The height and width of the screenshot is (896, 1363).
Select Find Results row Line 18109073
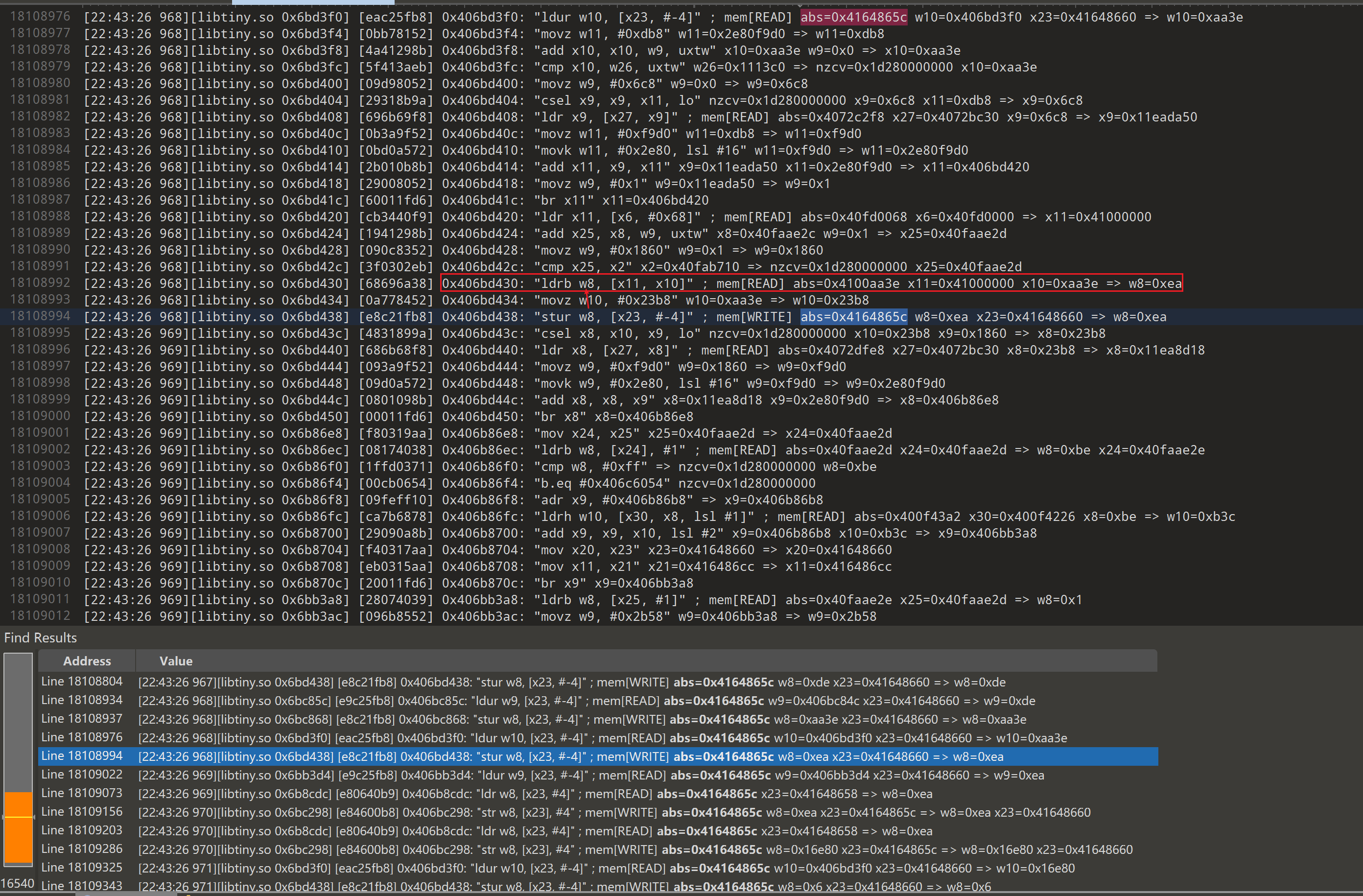tap(598, 794)
